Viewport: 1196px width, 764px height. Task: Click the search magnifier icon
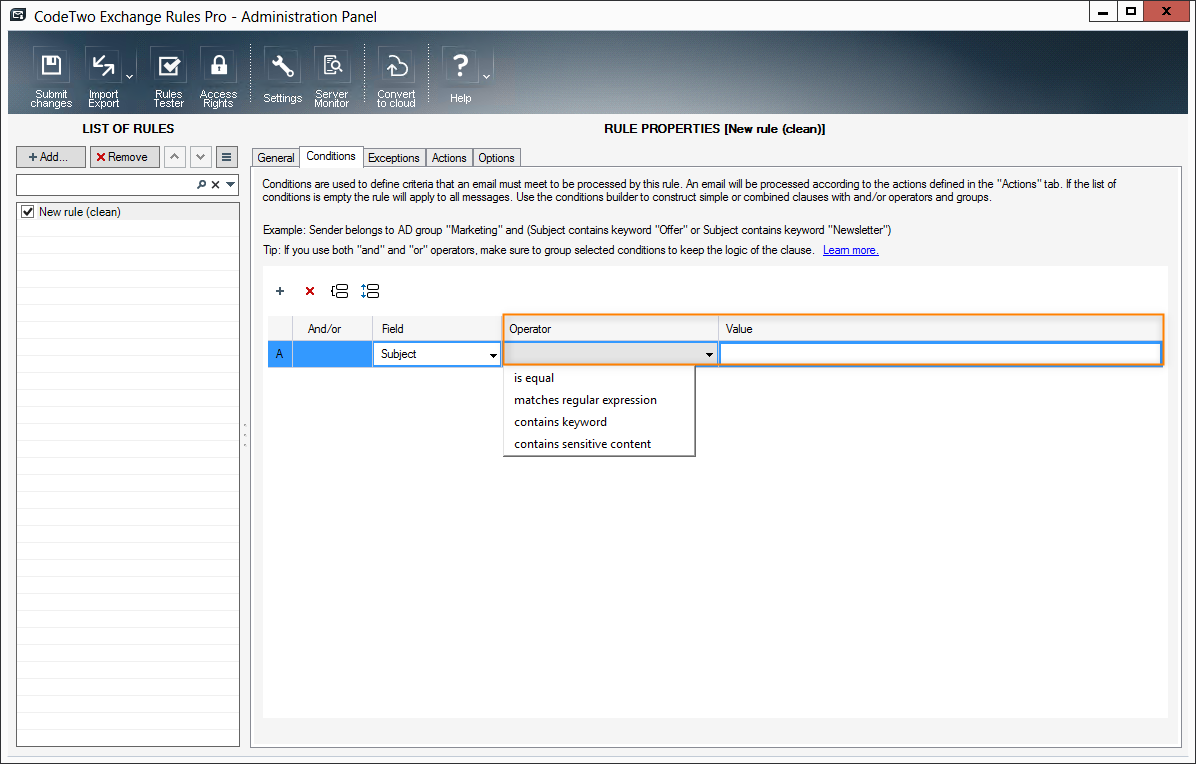[x=201, y=185]
